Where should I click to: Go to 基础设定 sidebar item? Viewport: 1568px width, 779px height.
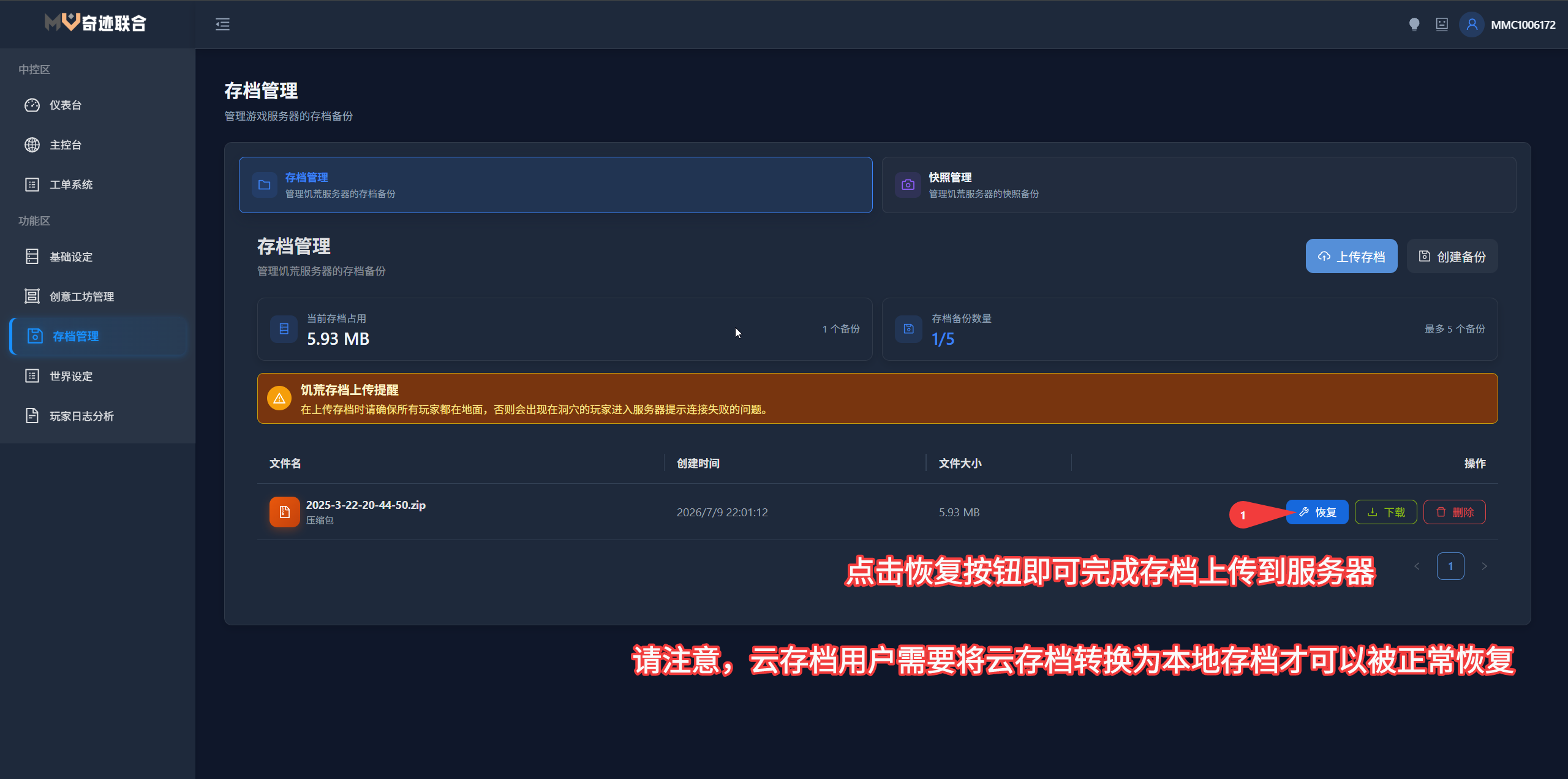click(98, 257)
